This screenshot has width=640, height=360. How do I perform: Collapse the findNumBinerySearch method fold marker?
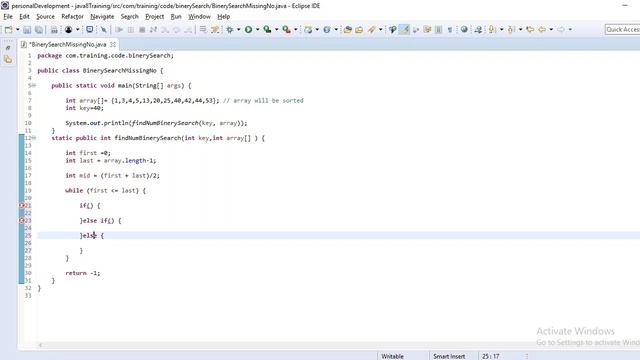tap(34, 138)
